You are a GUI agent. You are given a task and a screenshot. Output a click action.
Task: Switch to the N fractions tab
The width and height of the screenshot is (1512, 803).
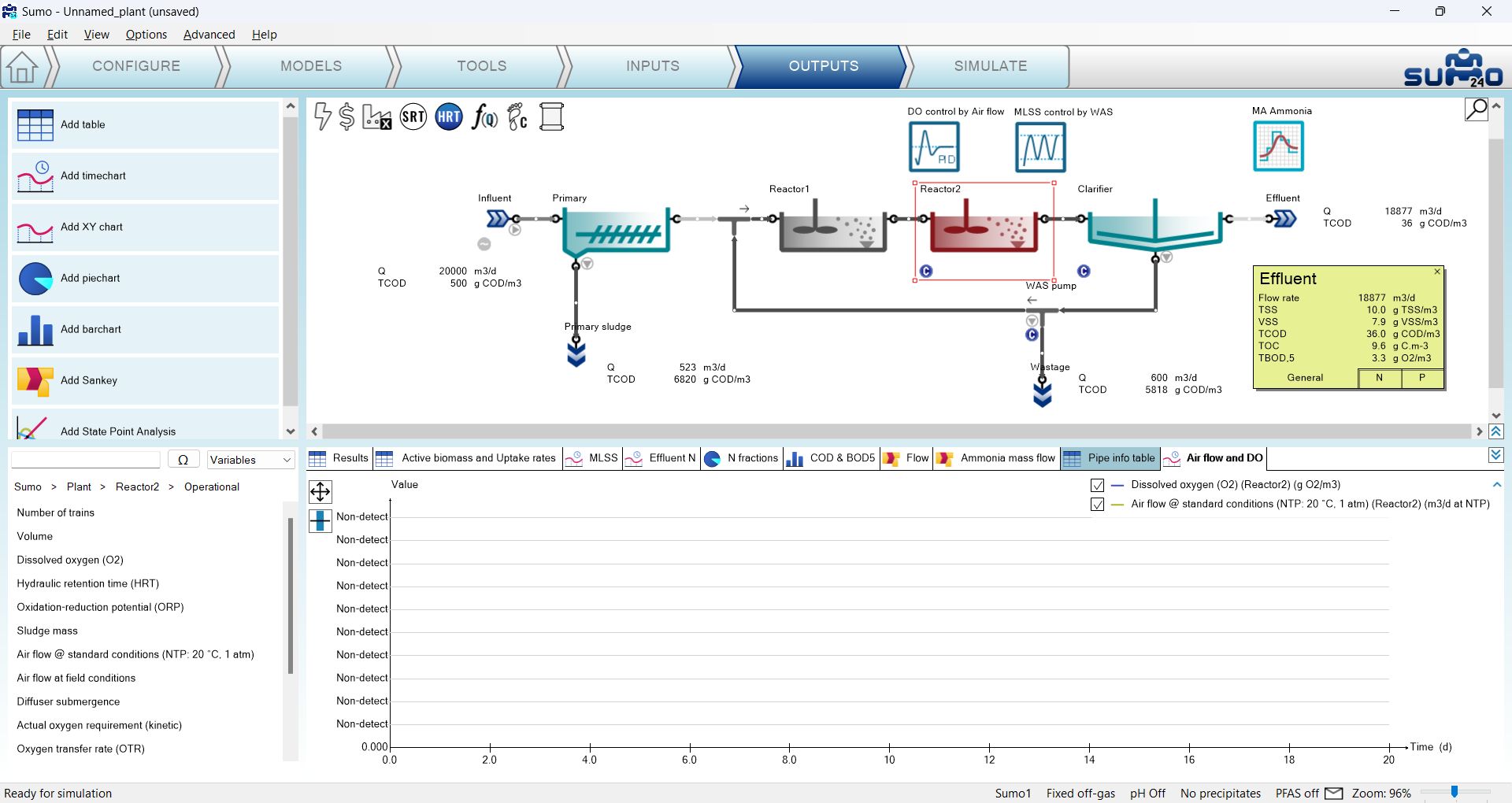741,458
